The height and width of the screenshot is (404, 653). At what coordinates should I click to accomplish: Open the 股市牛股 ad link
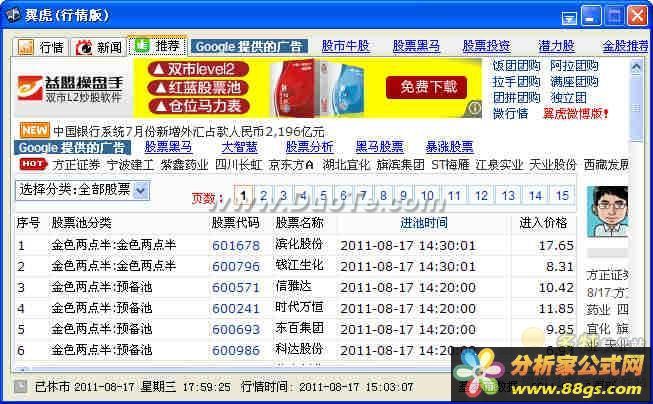[x=345, y=46]
